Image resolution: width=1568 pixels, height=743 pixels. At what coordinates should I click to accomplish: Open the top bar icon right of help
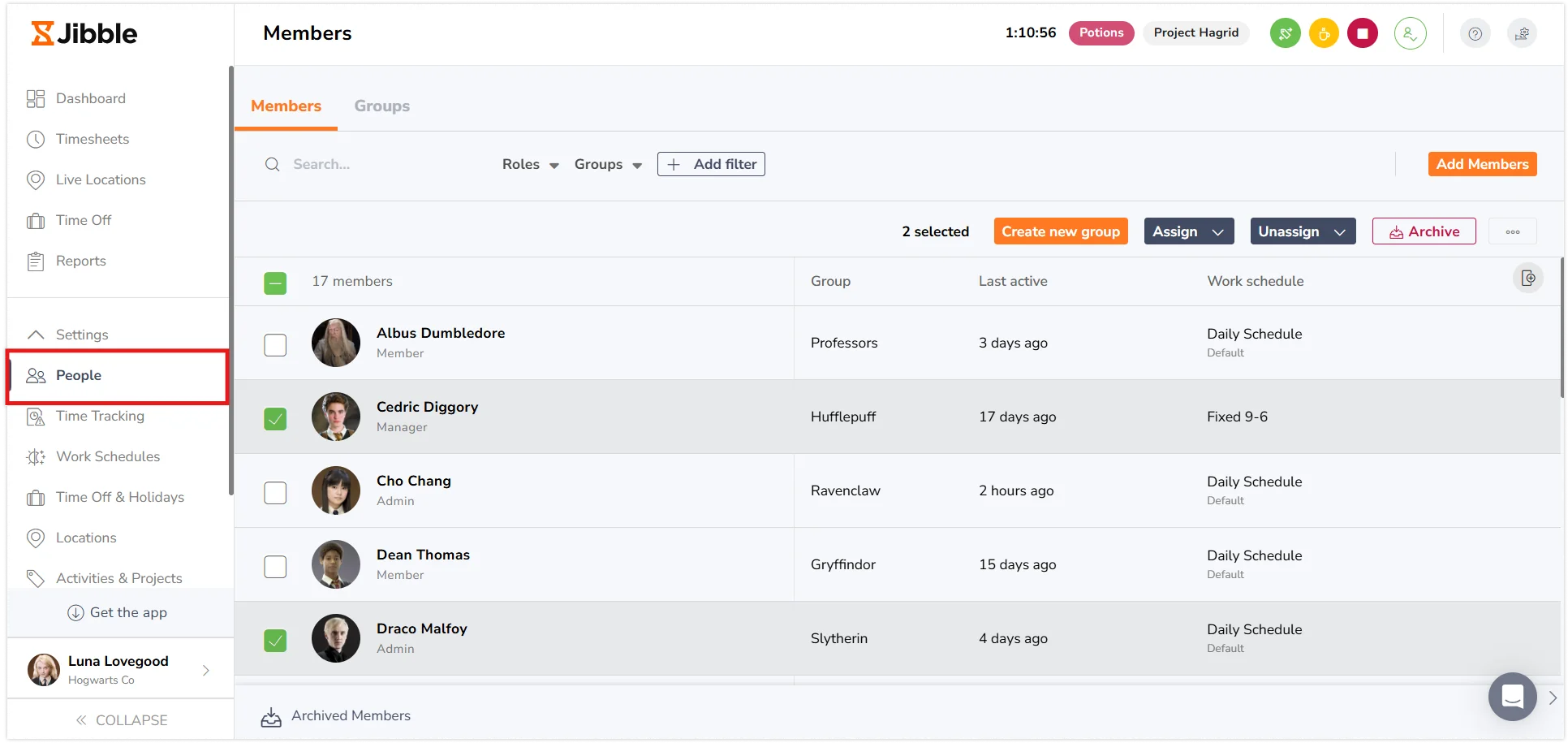pyautogui.click(x=1522, y=33)
